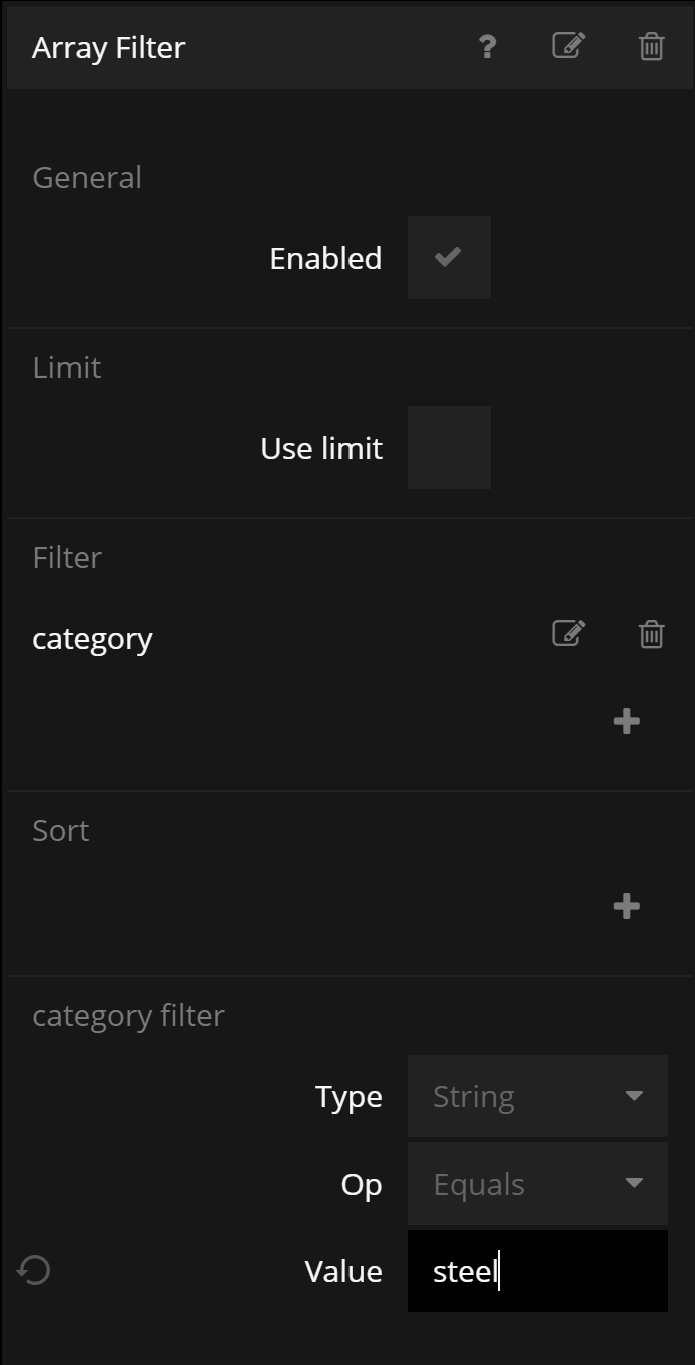Select the category item in Filter list
Viewport: 695px width, 1365px height.
click(92, 638)
